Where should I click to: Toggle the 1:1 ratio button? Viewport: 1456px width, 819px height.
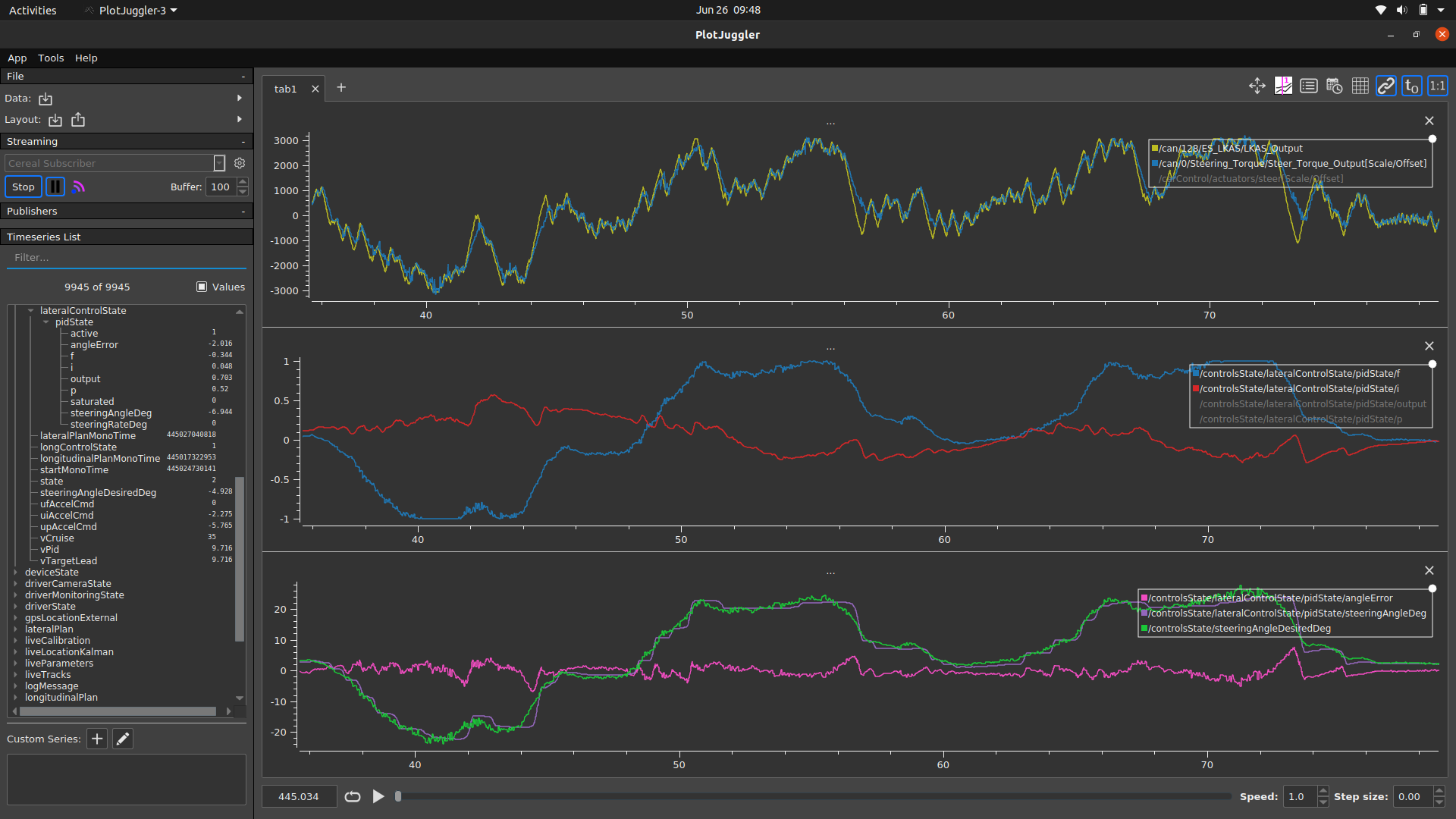tap(1438, 86)
